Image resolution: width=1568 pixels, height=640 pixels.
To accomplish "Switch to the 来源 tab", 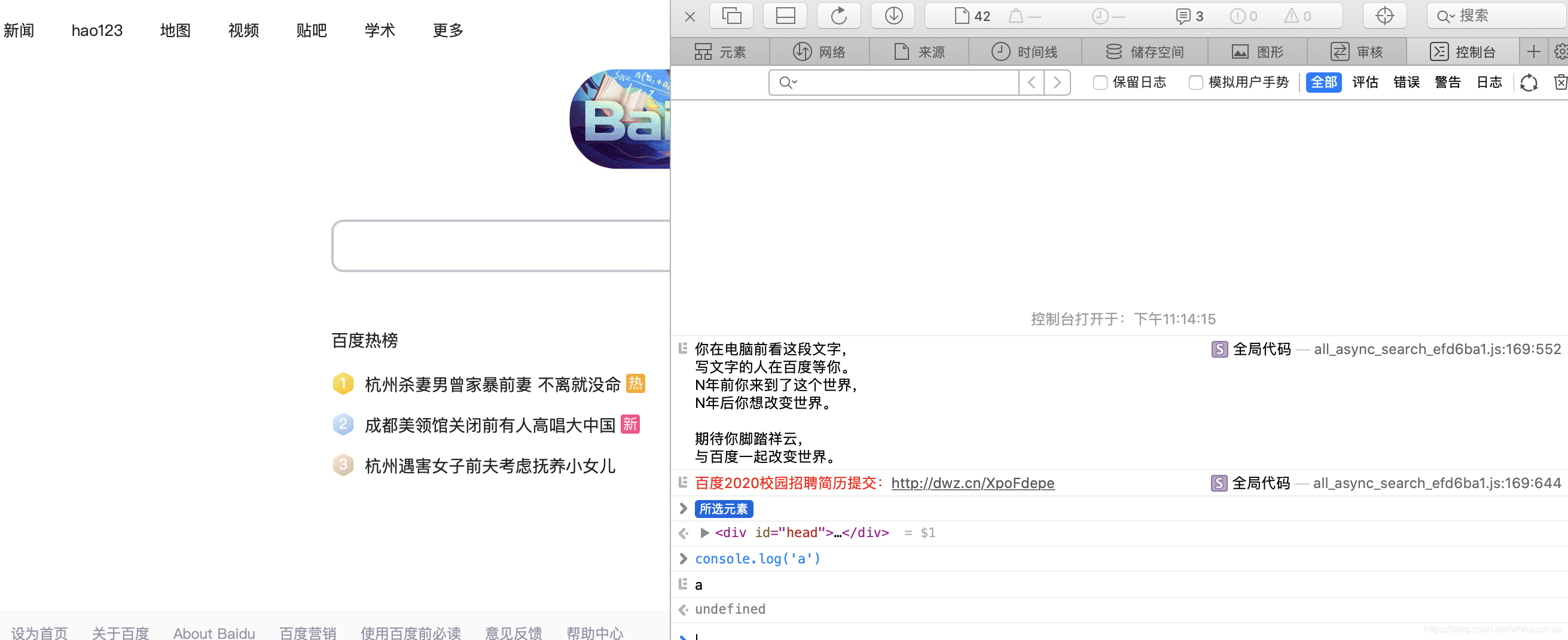I will [x=919, y=52].
